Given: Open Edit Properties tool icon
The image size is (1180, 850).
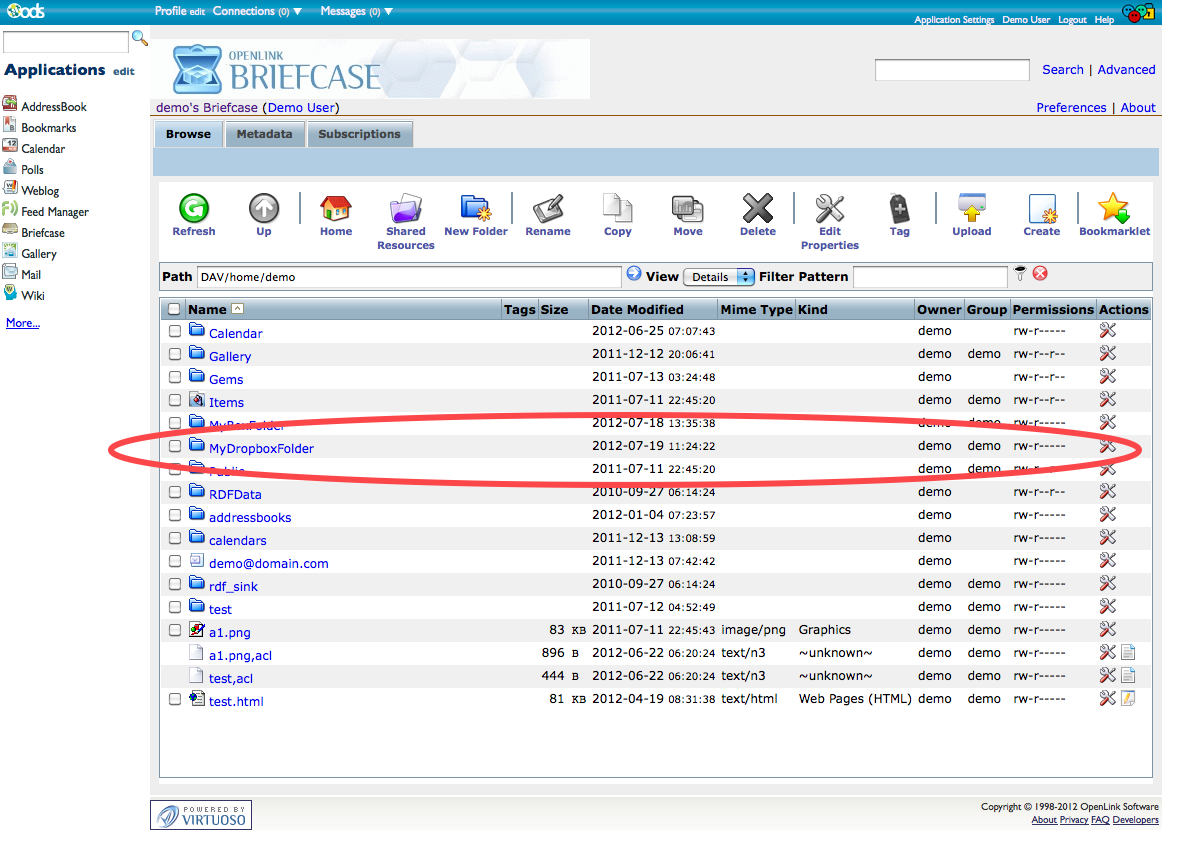Looking at the screenshot, I should click(x=829, y=209).
